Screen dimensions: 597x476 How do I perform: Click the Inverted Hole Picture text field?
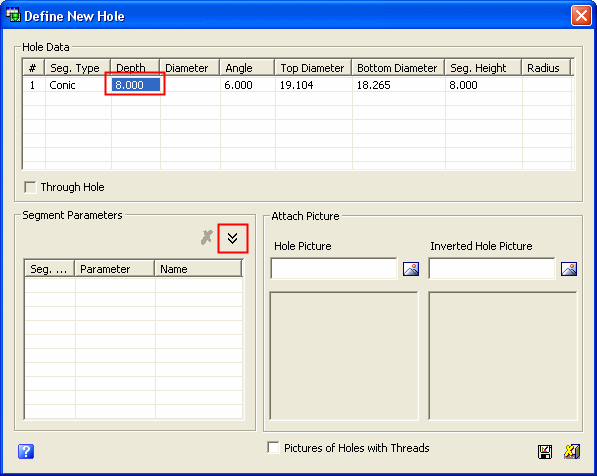[492, 268]
